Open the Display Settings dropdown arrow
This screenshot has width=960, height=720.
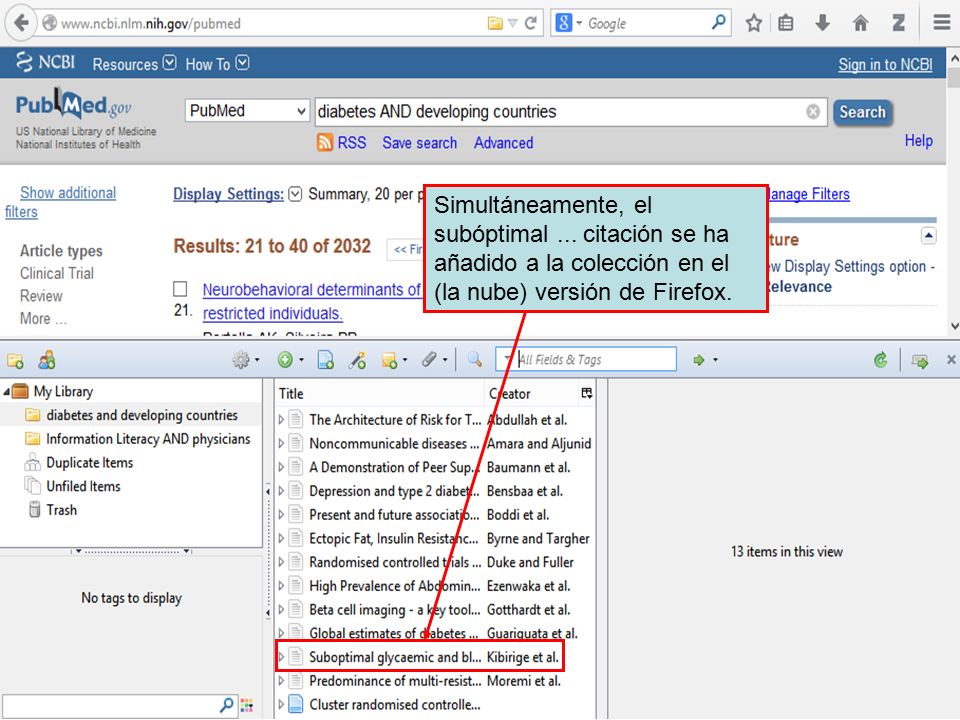295,194
